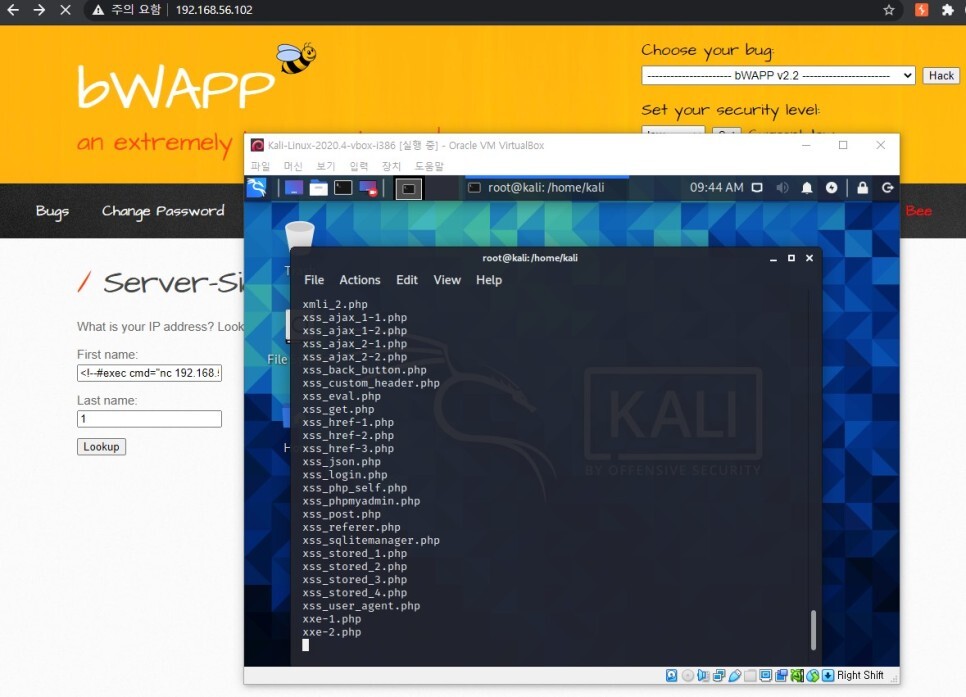Open the file manager icon in Kali panel
This screenshot has width=966, height=697.
(x=319, y=187)
